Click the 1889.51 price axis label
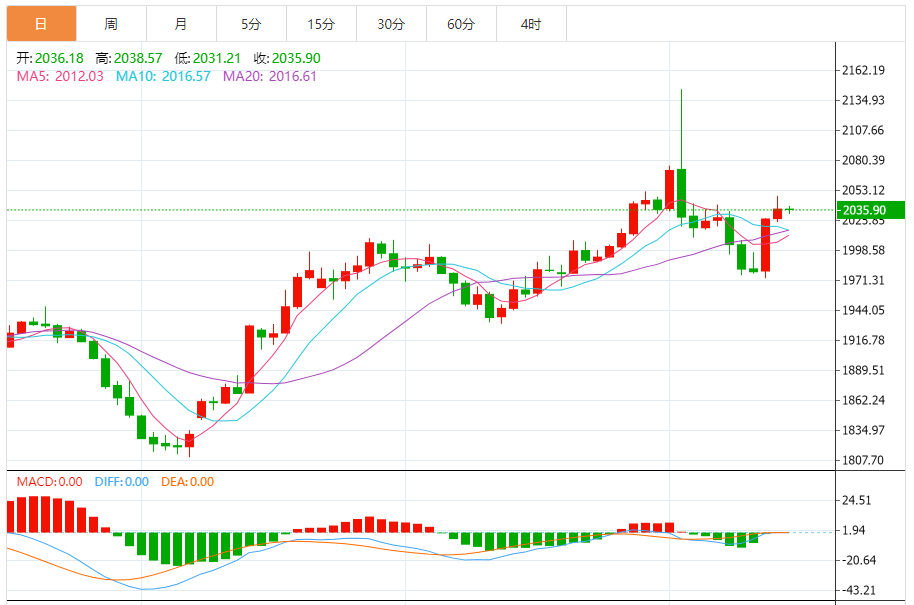The image size is (914, 605). 863,371
